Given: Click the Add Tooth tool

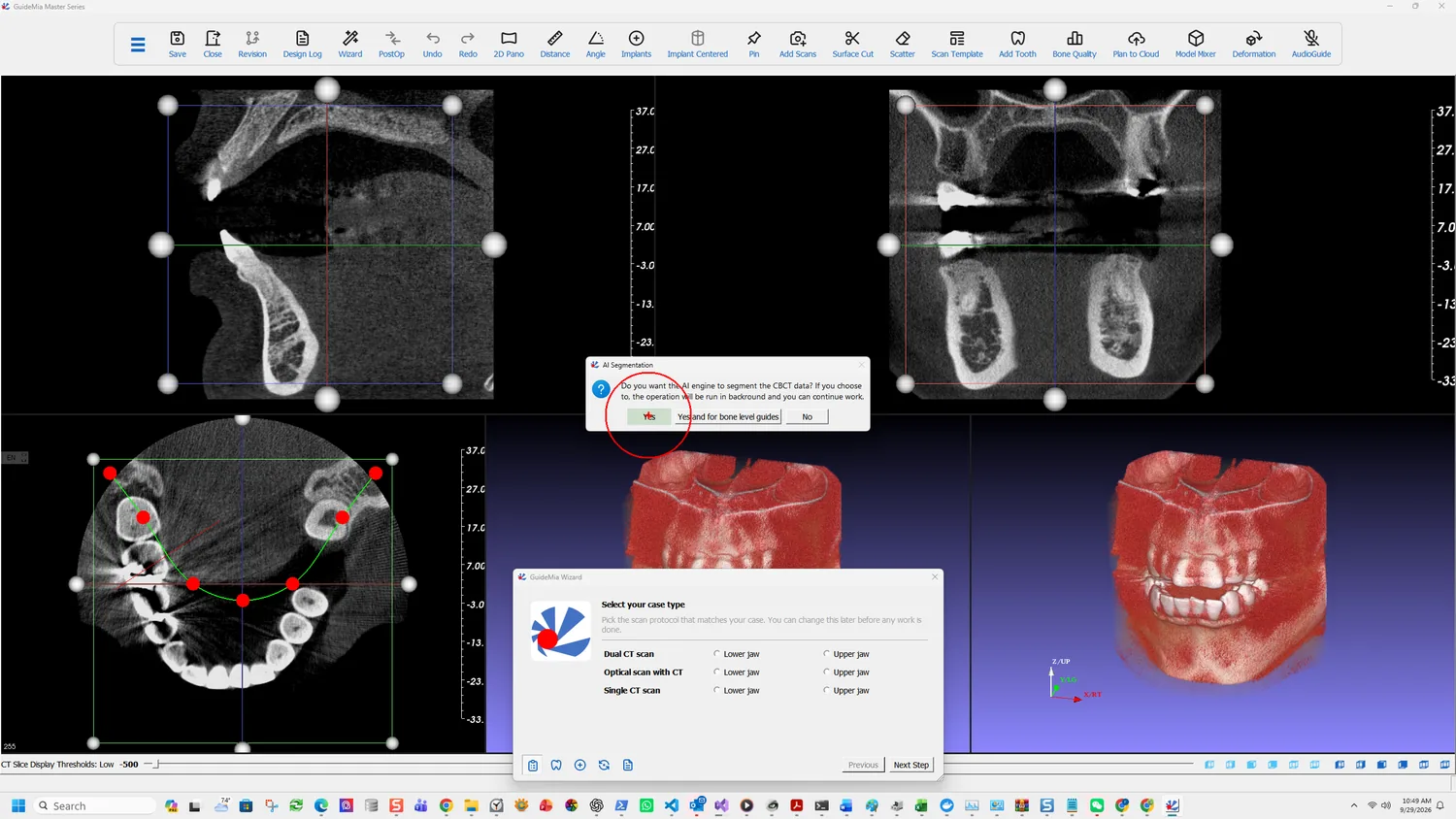Looking at the screenshot, I should click(1018, 45).
